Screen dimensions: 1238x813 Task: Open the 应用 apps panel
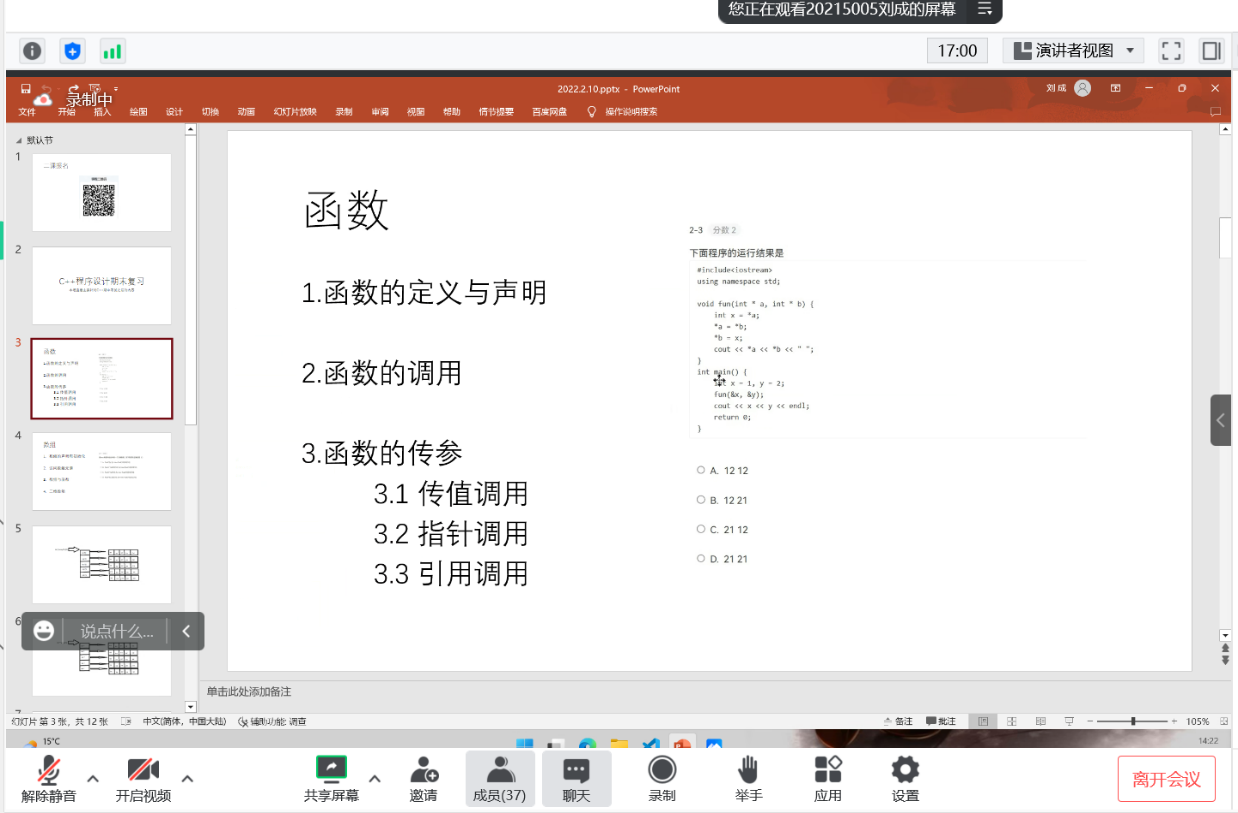point(828,781)
